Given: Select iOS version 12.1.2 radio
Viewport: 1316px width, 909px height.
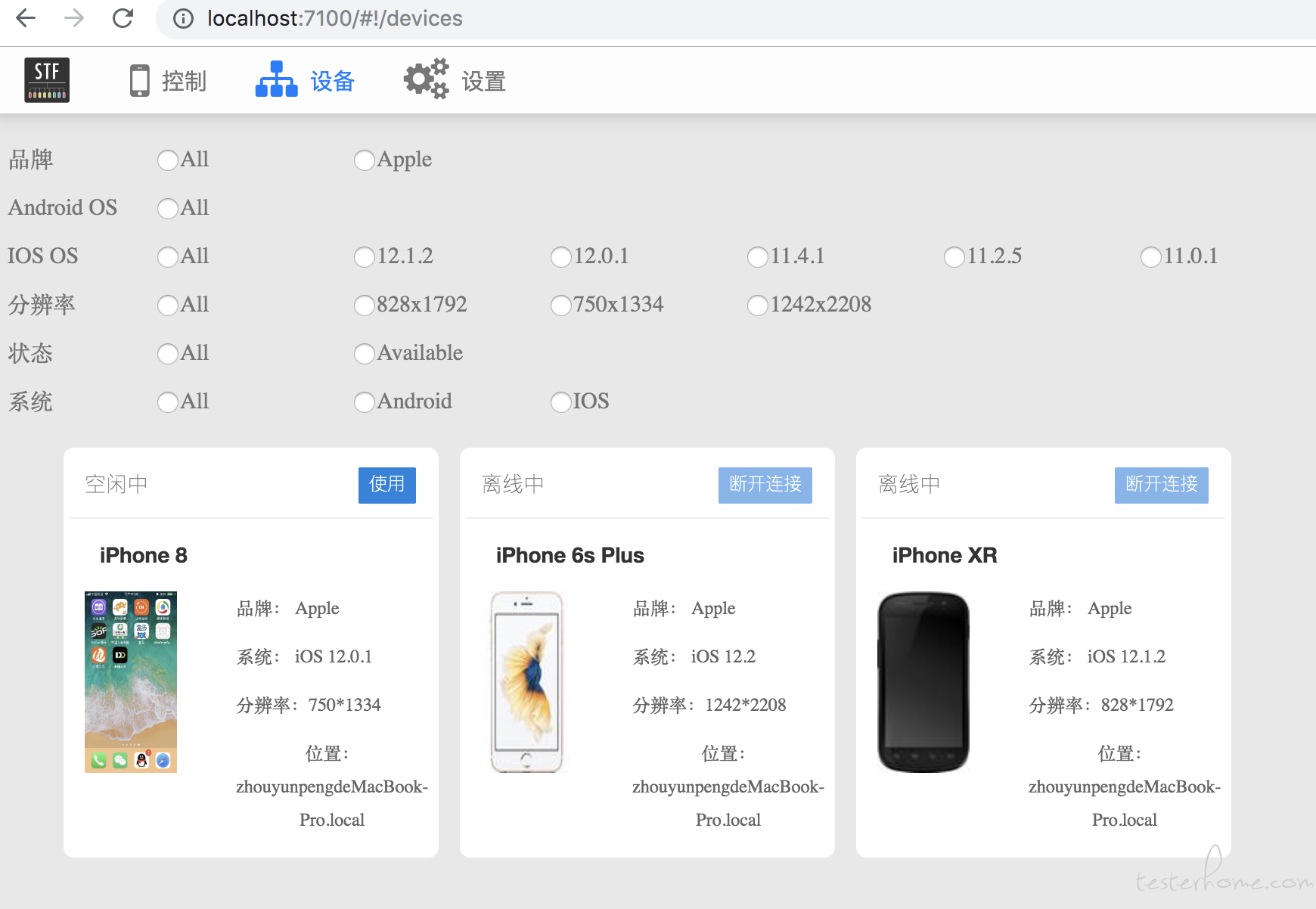Looking at the screenshot, I should [x=365, y=257].
